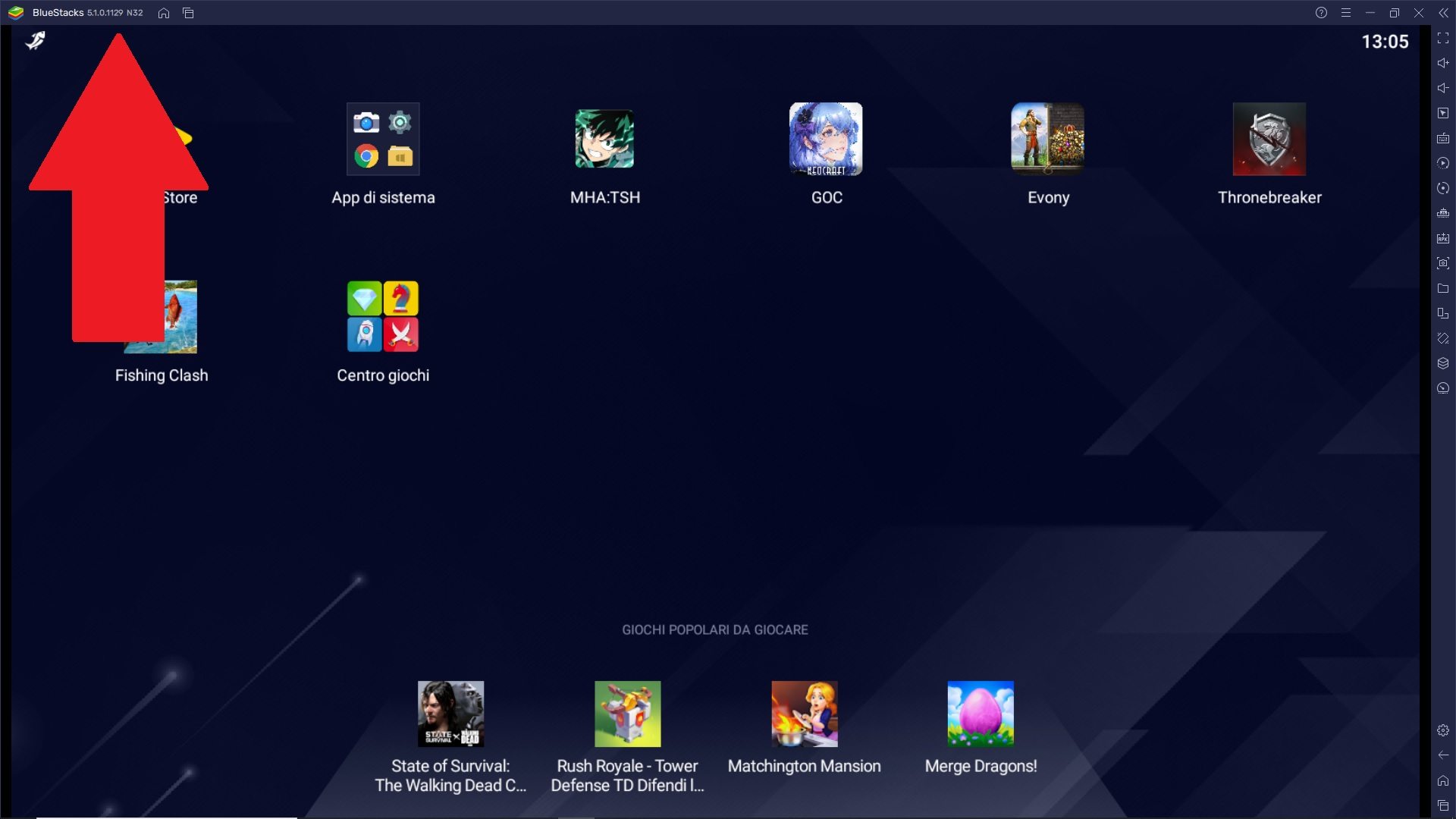Click the rocket icon in status bar

[x=36, y=40]
